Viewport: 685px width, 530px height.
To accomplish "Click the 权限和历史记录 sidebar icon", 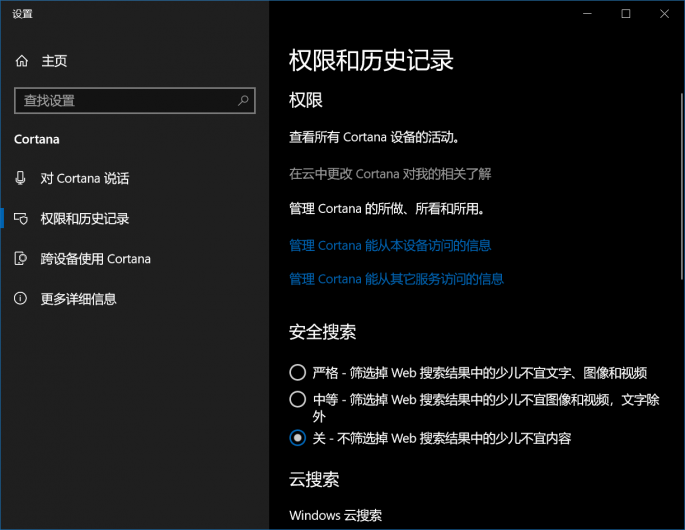I will tap(21, 218).
